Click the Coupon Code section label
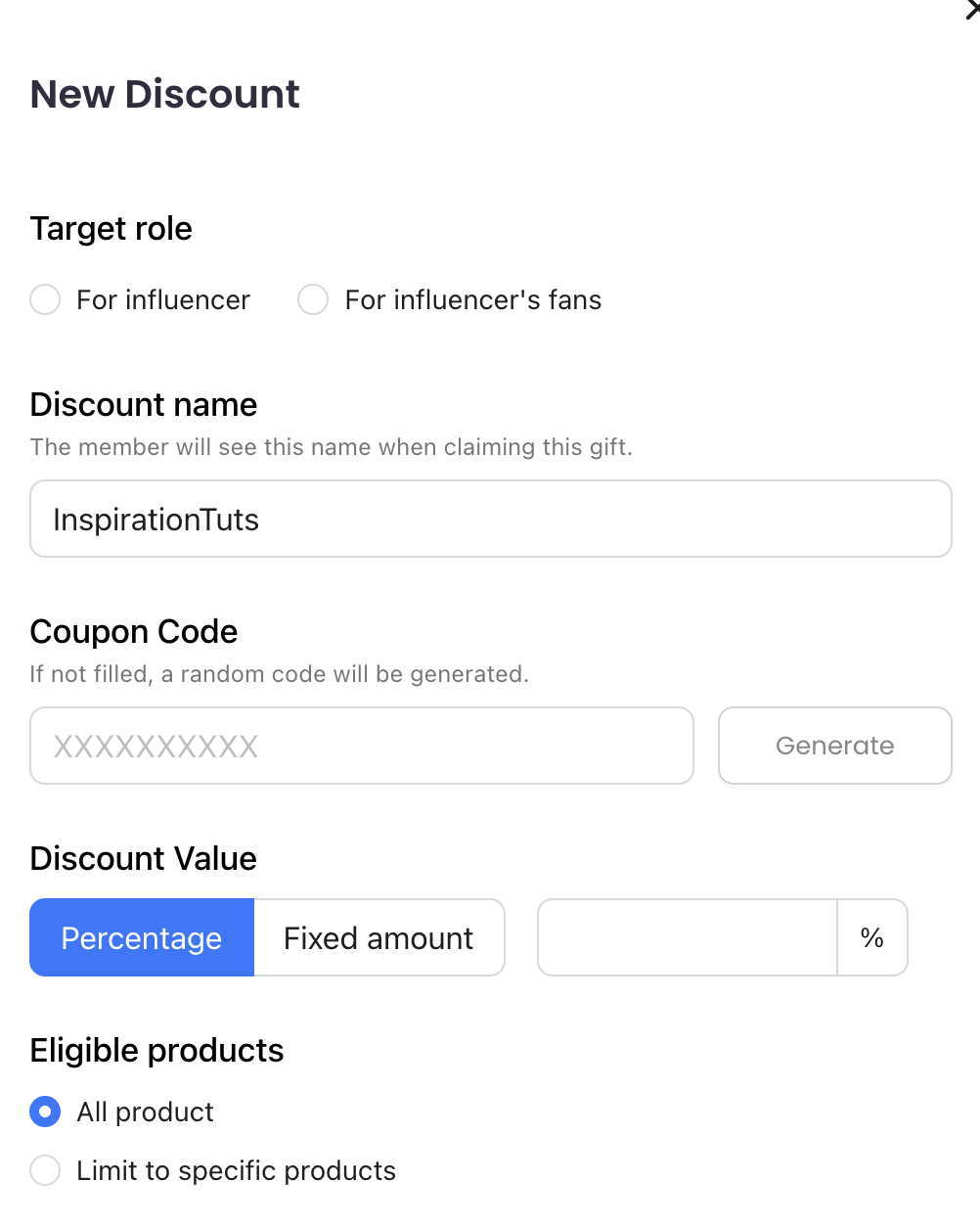Image resolution: width=980 pixels, height=1225 pixels. coord(134,631)
